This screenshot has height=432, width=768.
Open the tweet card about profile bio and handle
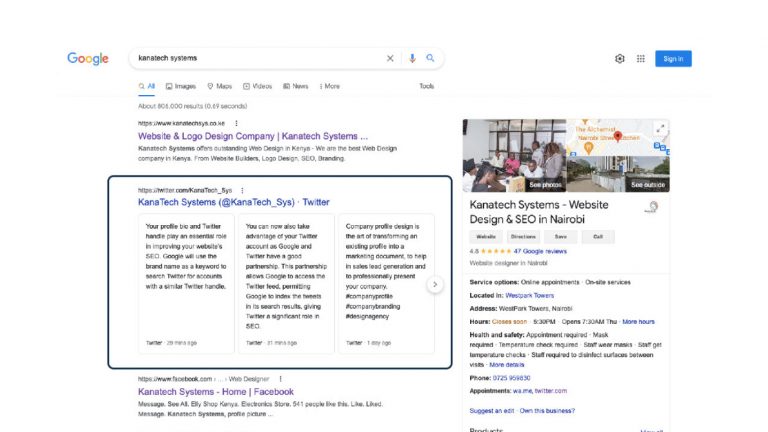(x=186, y=284)
